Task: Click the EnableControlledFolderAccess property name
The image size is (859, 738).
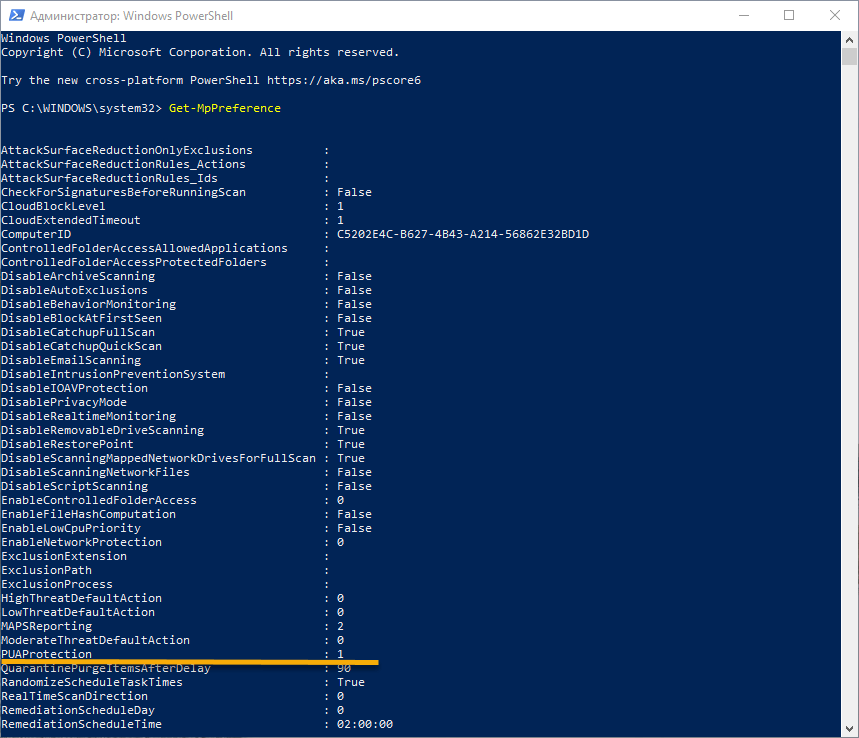Action: (x=99, y=501)
